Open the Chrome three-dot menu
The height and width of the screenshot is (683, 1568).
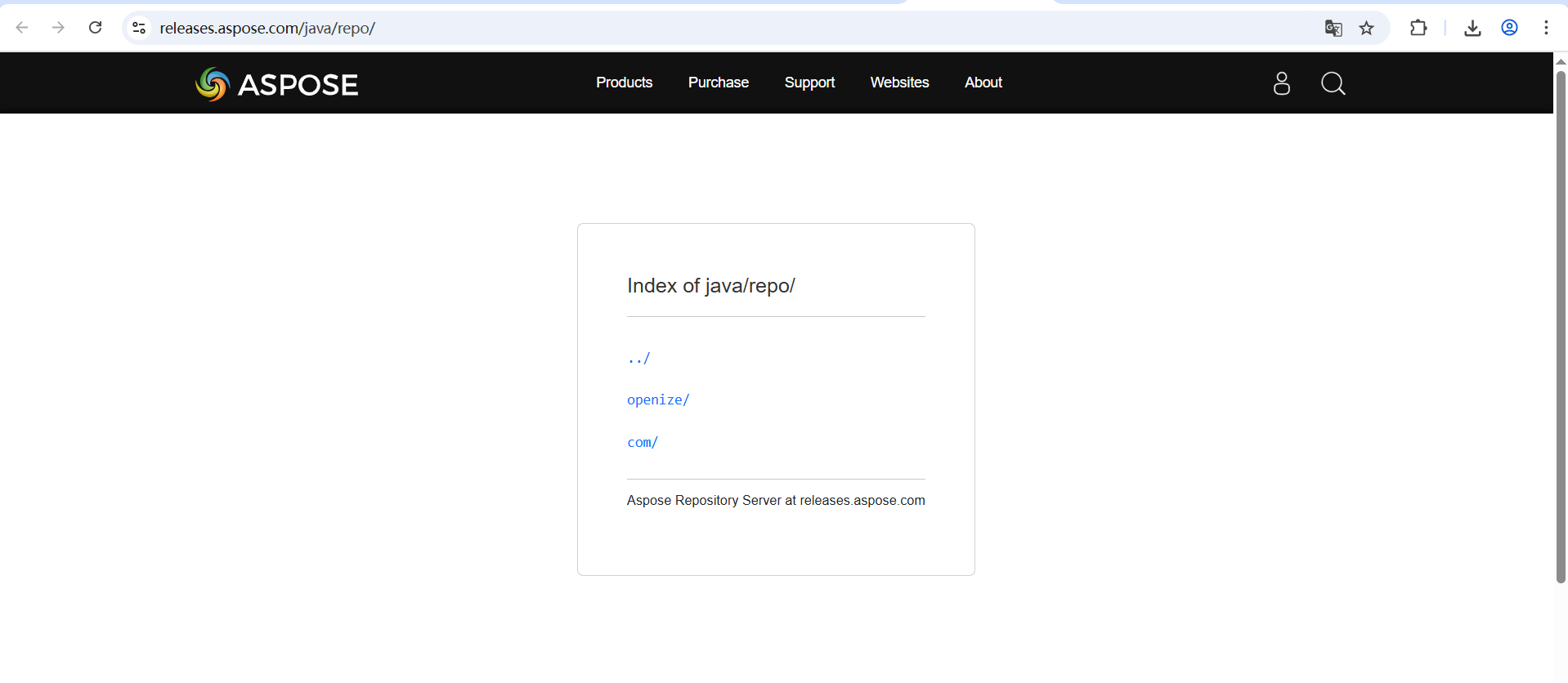pos(1546,28)
